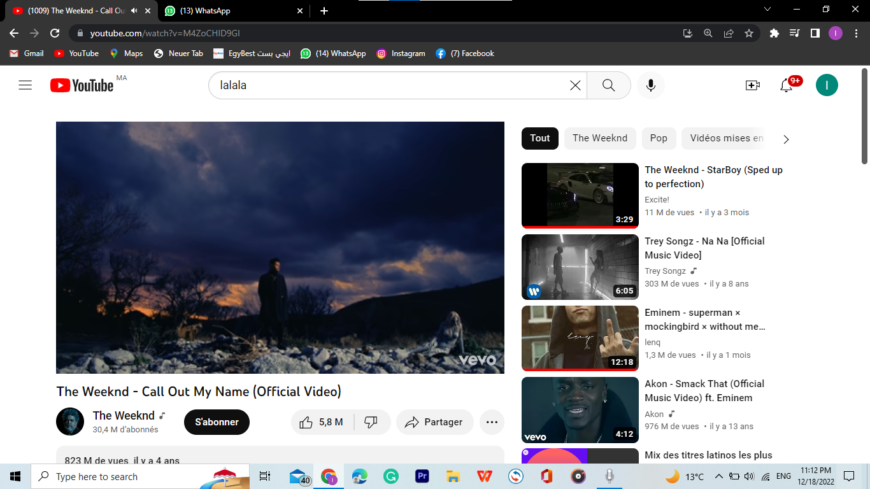Open the Akon - Smack That title
Screen dimensions: 870x489
[704, 391]
